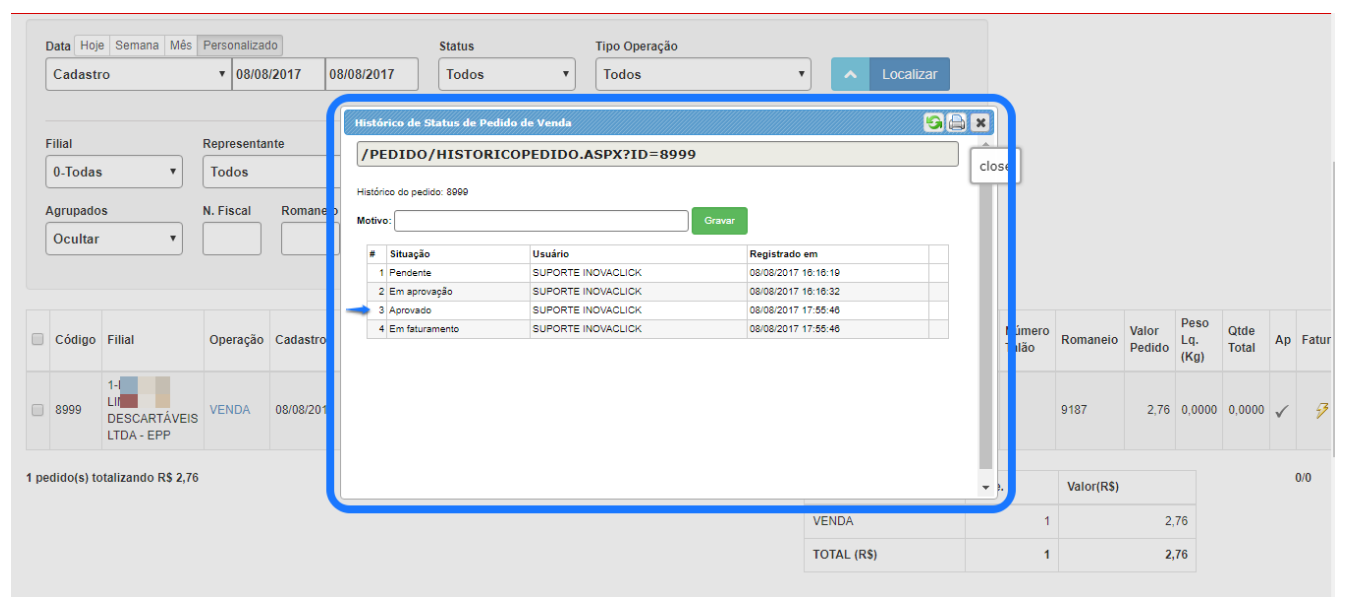
Task: Click into the Motivo text field
Action: click(541, 221)
